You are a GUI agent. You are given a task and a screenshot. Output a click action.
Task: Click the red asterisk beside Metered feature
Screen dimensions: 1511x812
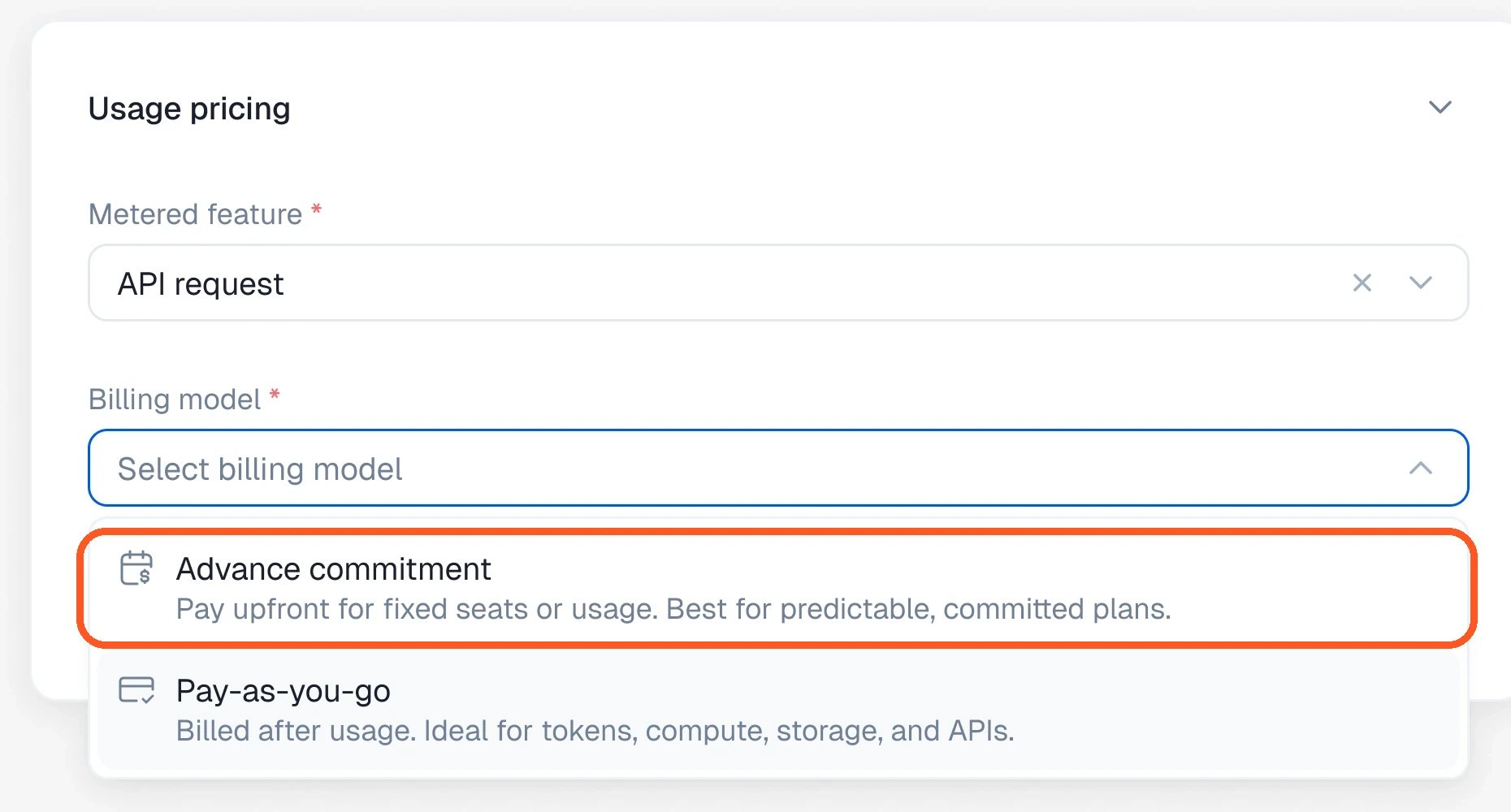point(317,210)
